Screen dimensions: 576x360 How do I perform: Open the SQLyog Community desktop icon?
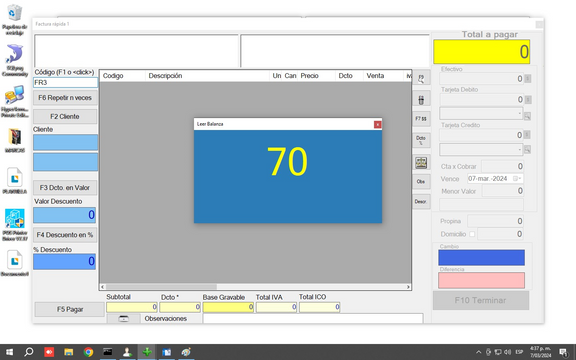(x=14, y=61)
